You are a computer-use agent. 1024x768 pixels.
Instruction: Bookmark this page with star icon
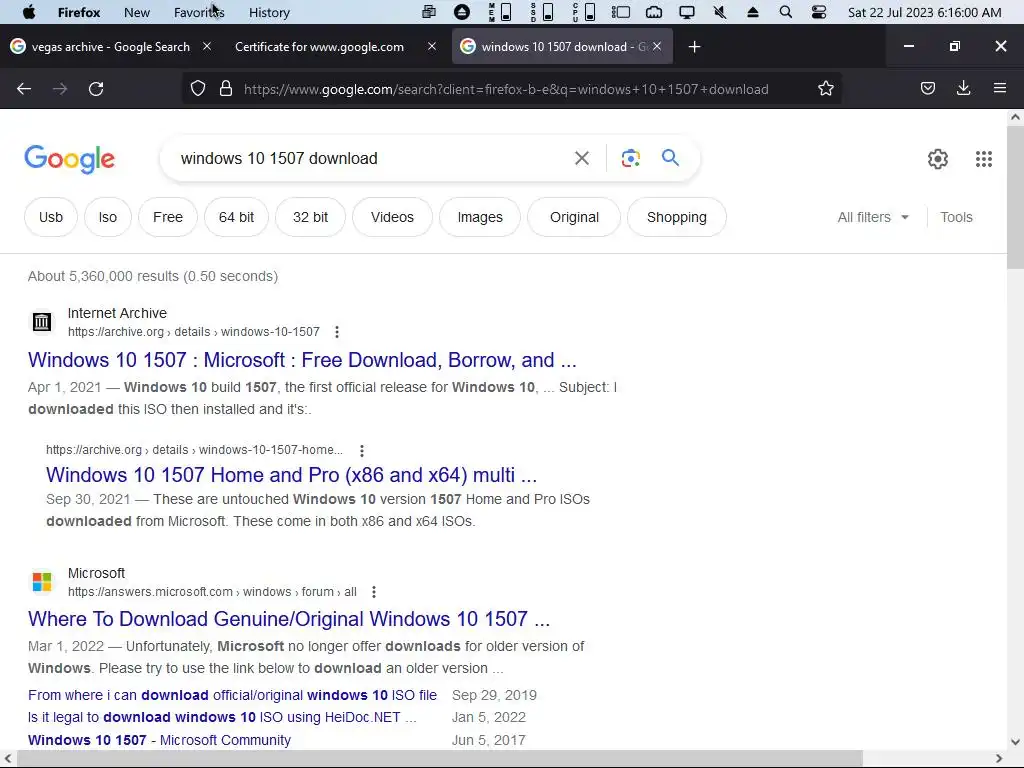(x=825, y=89)
